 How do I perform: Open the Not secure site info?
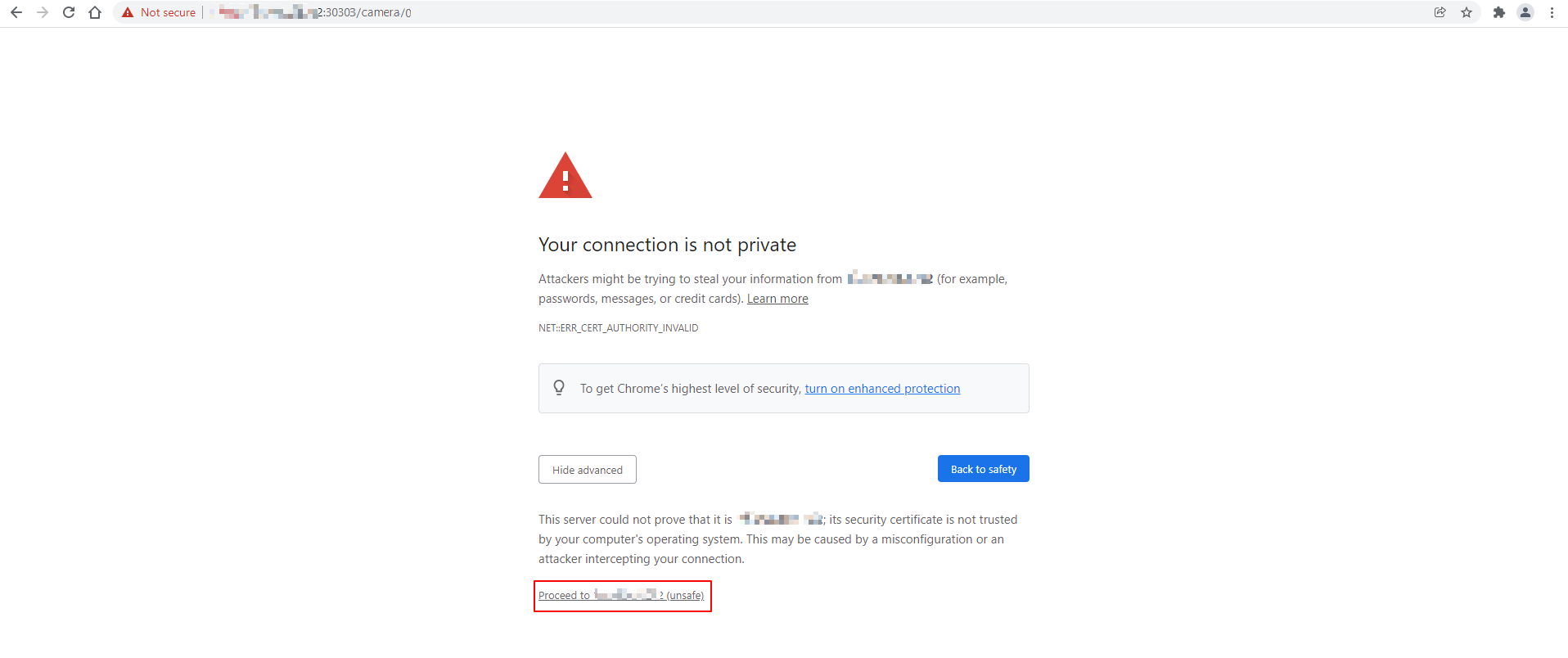coord(159,12)
